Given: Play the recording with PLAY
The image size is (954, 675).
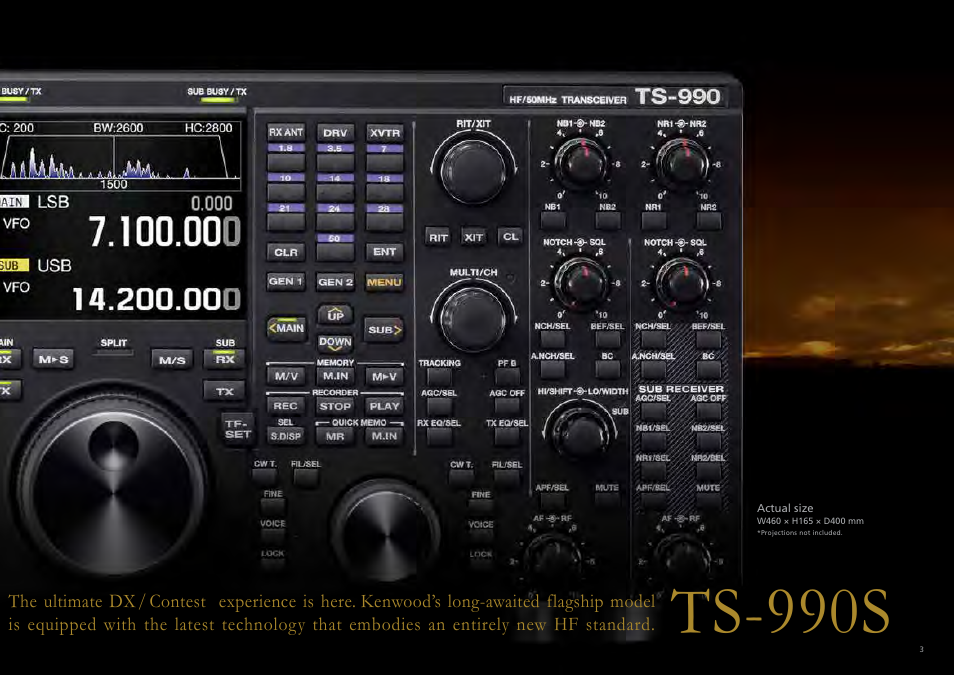Looking at the screenshot, I should (385, 406).
